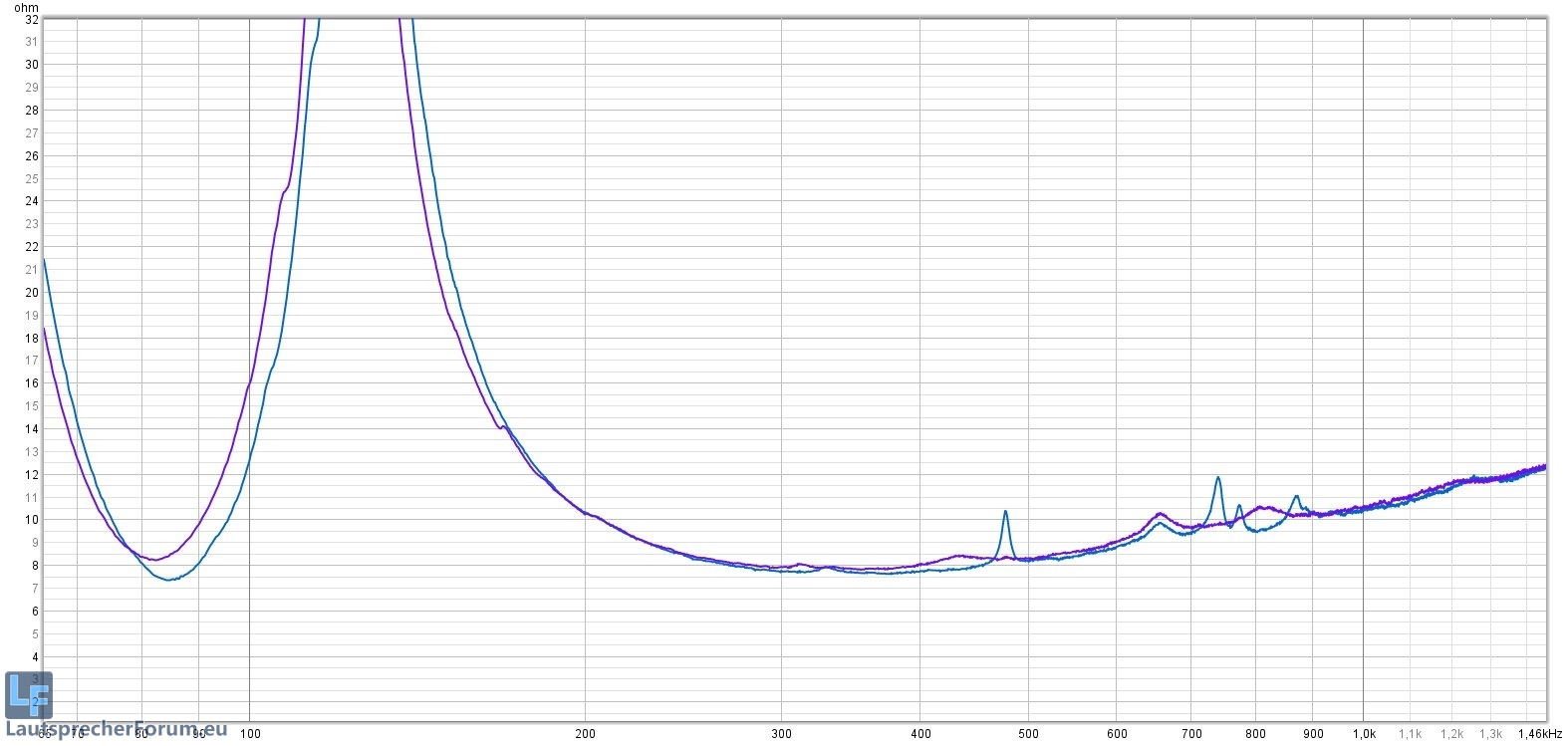Image resolution: width=1568 pixels, height=746 pixels.
Task: Click the 300 Hz frequency axis label
Action: click(x=782, y=734)
